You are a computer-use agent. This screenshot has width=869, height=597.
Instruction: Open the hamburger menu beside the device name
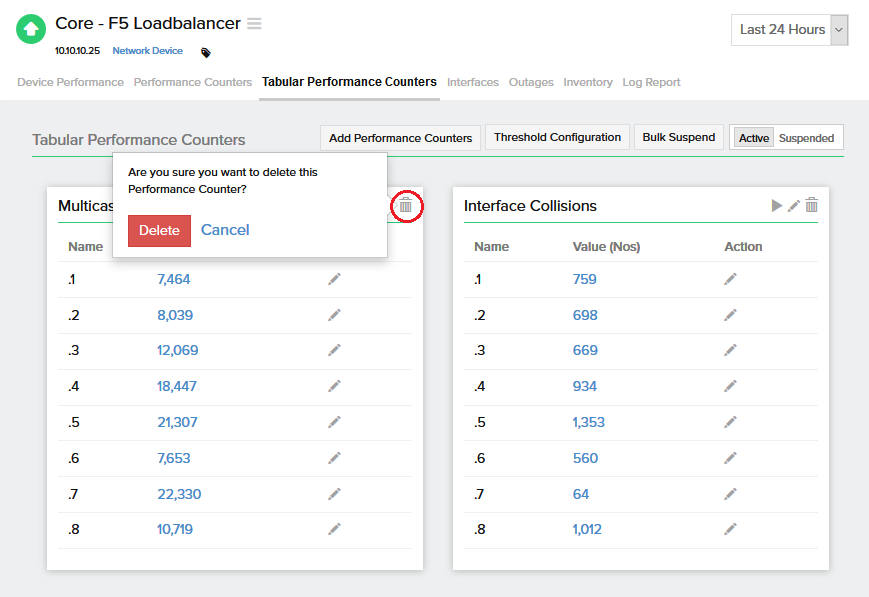[x=255, y=24]
